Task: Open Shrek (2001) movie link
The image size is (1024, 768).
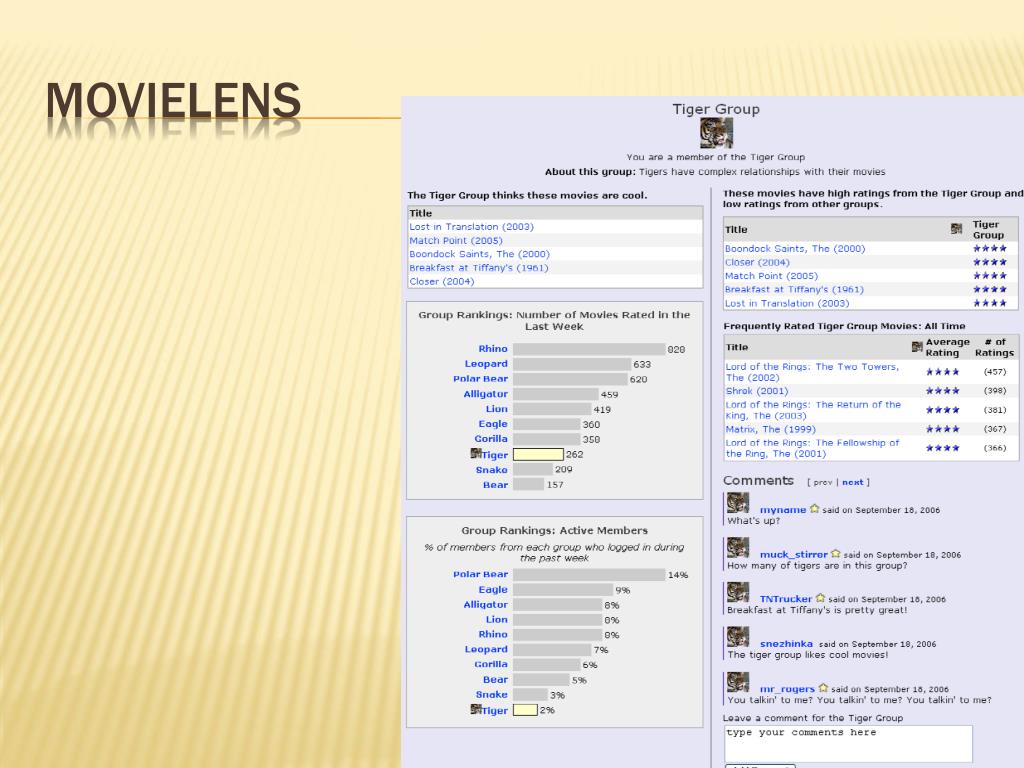Action: (757, 391)
